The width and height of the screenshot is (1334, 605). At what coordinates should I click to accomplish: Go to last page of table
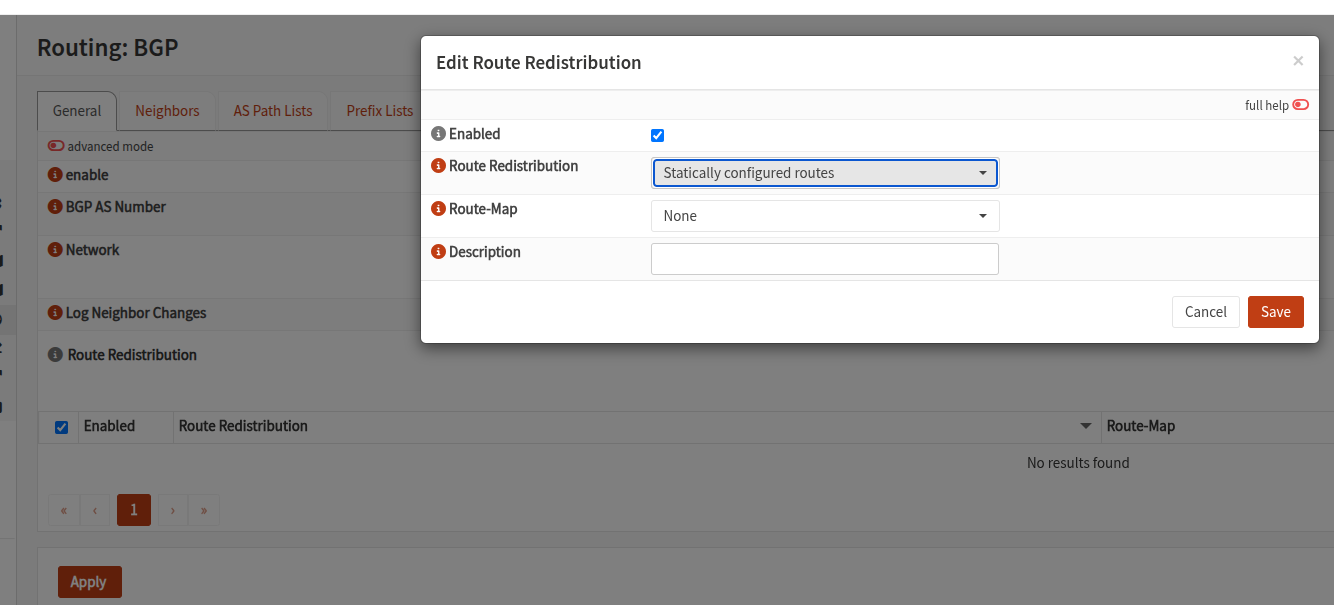pos(204,510)
